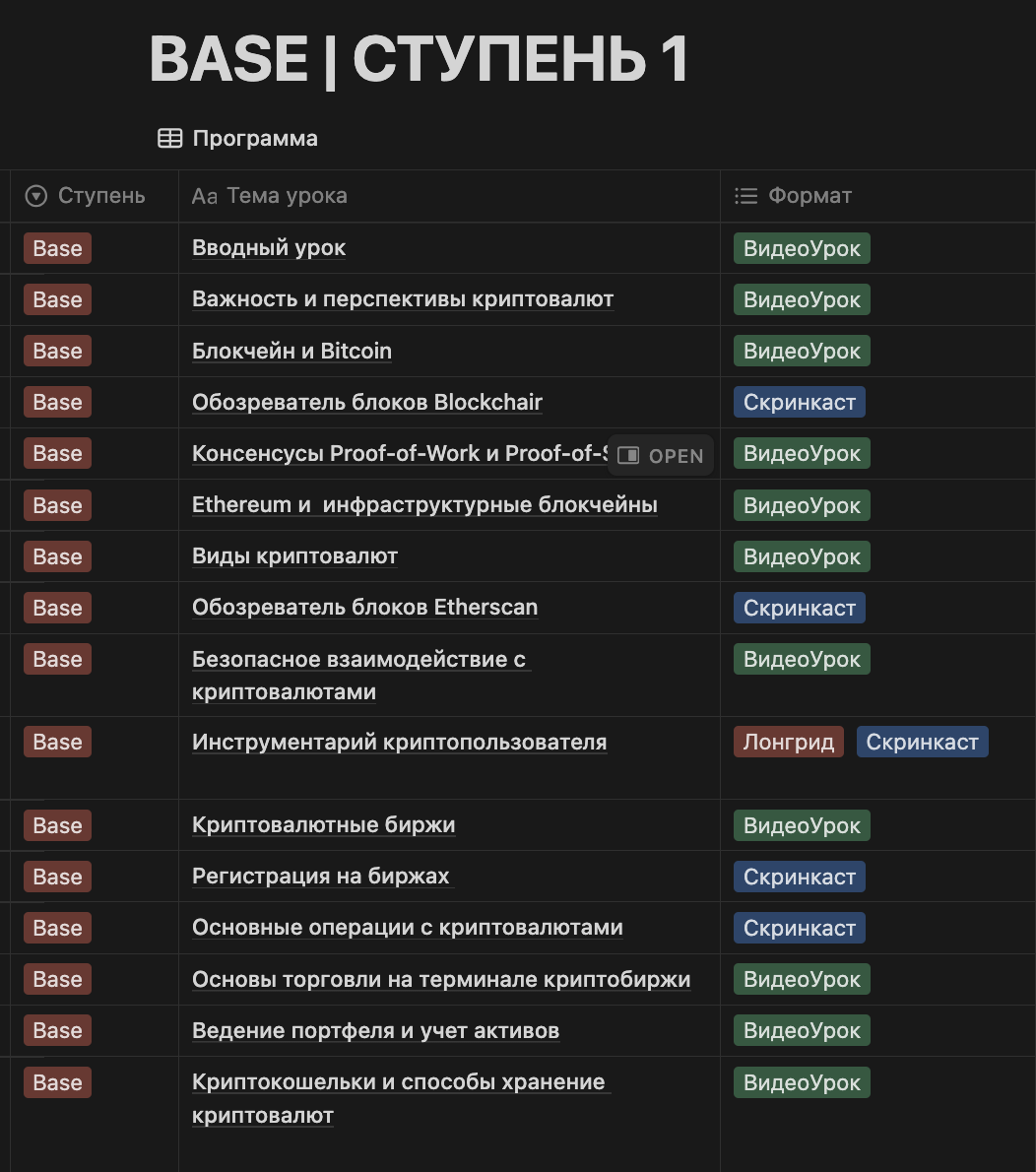Click ВидеоУрок tag in Виды криптовалют row

802,557
